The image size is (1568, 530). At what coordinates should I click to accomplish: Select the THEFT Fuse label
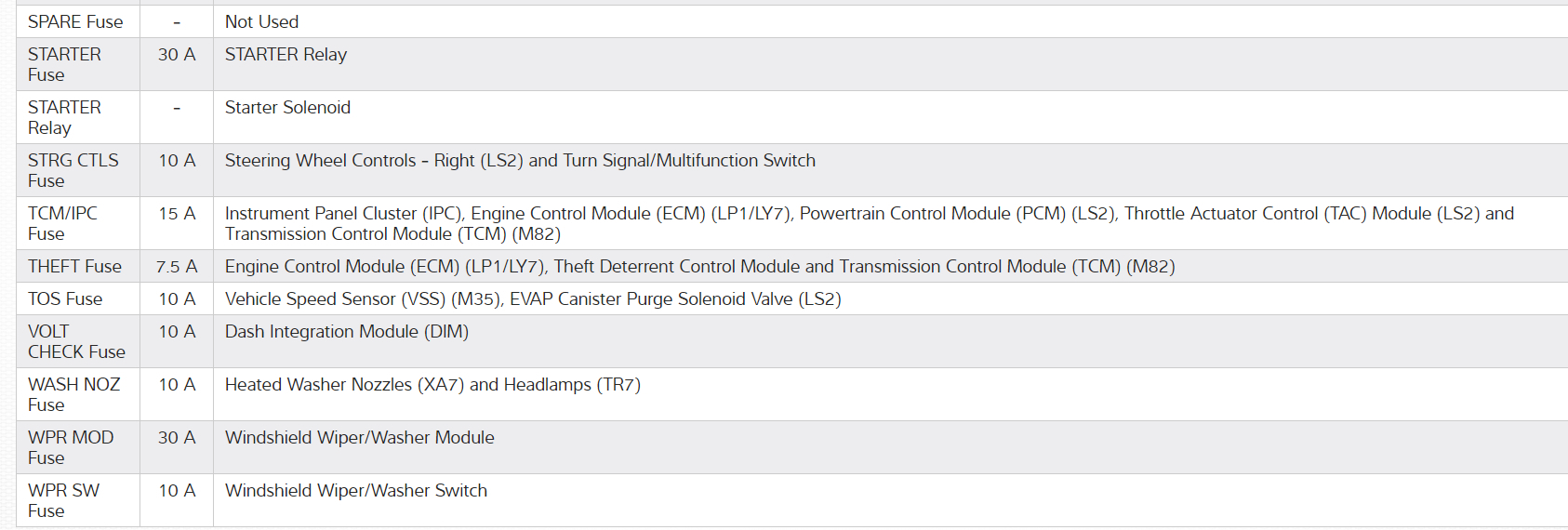(74, 267)
